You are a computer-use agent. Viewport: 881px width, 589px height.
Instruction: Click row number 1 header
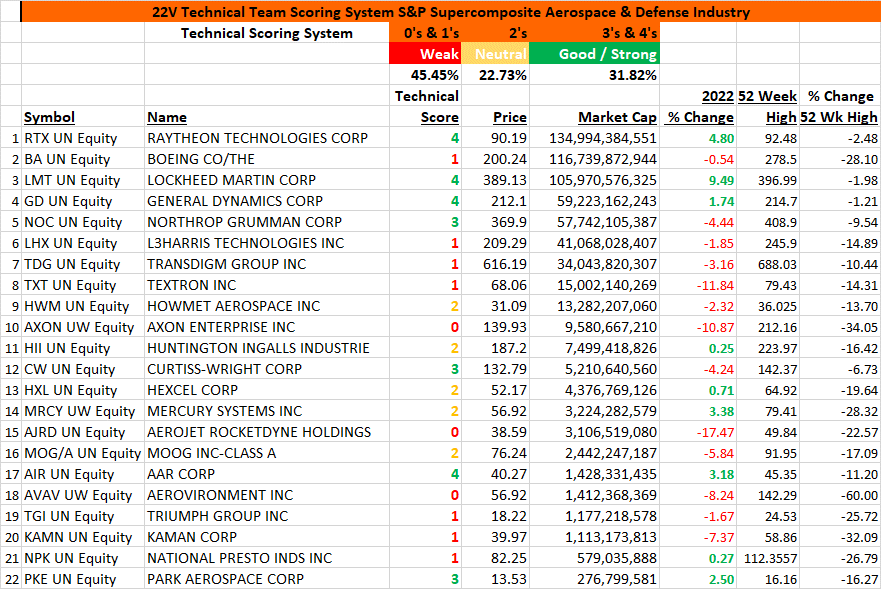tap(11, 138)
